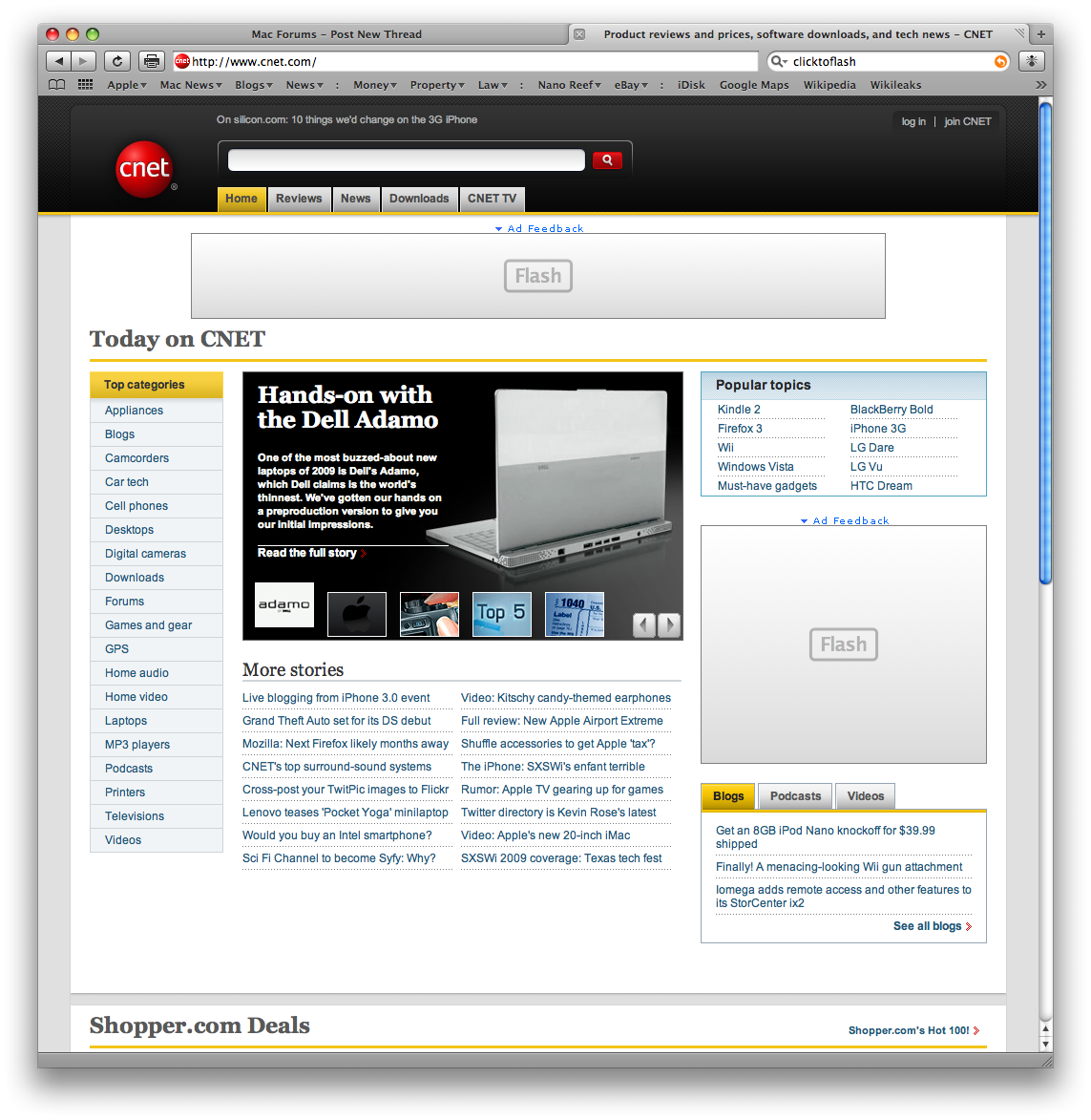Open silicon.com 3G iPhone headline
This screenshot has height=1120, width=1091.
(347, 120)
